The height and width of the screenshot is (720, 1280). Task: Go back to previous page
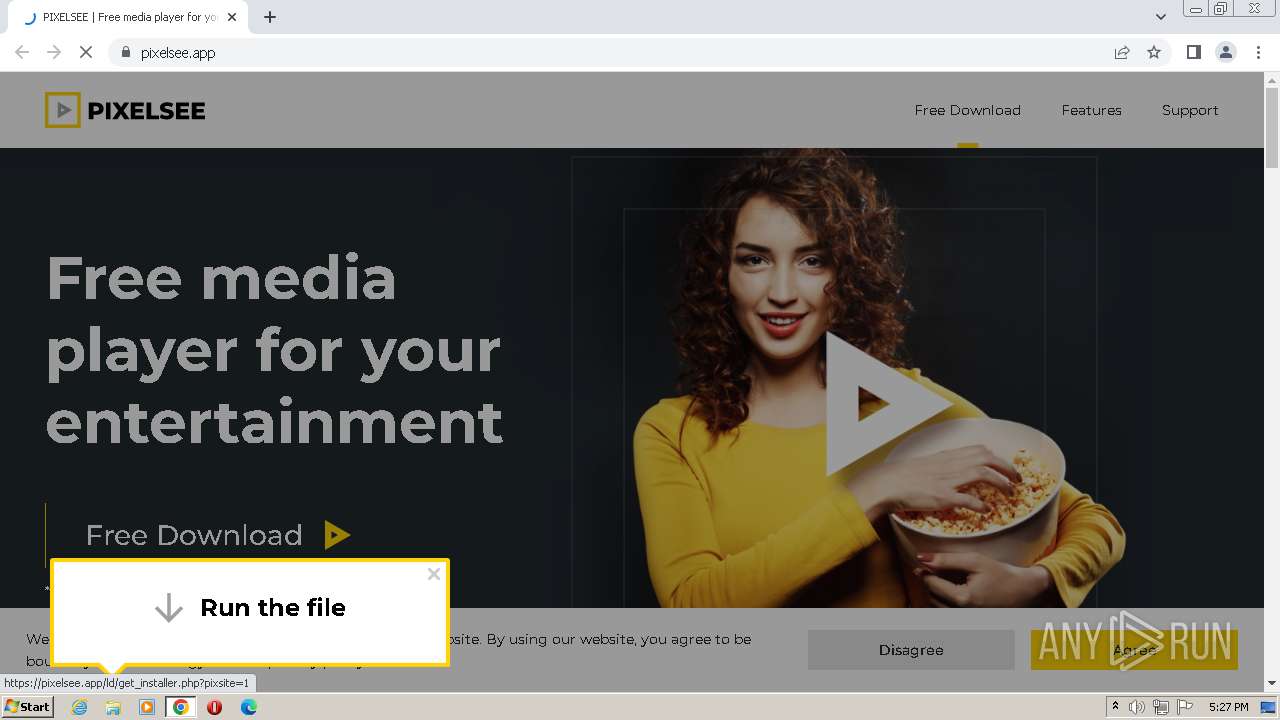[x=22, y=53]
